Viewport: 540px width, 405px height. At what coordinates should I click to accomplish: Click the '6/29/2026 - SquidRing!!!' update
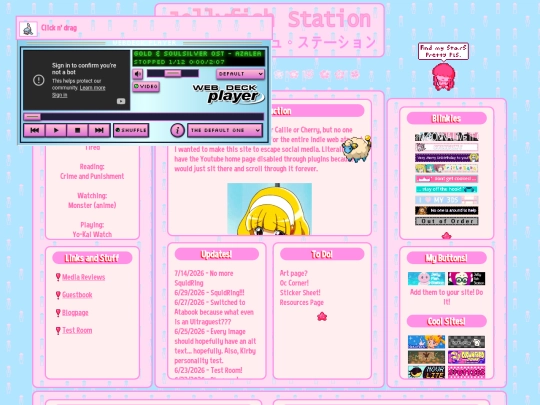point(209,292)
